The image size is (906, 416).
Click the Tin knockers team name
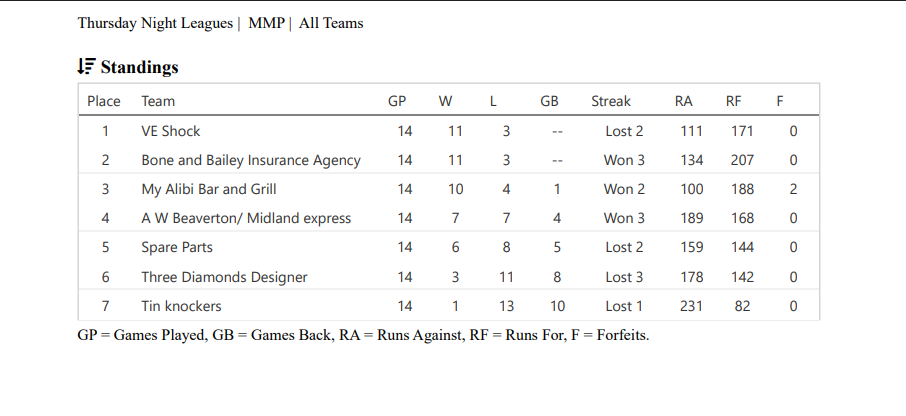click(x=181, y=306)
